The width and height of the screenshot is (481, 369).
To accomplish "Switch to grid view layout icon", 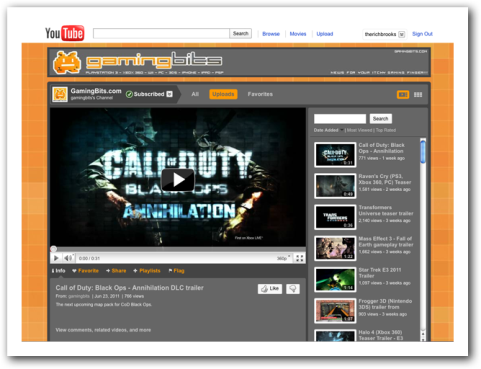I will [418, 95].
